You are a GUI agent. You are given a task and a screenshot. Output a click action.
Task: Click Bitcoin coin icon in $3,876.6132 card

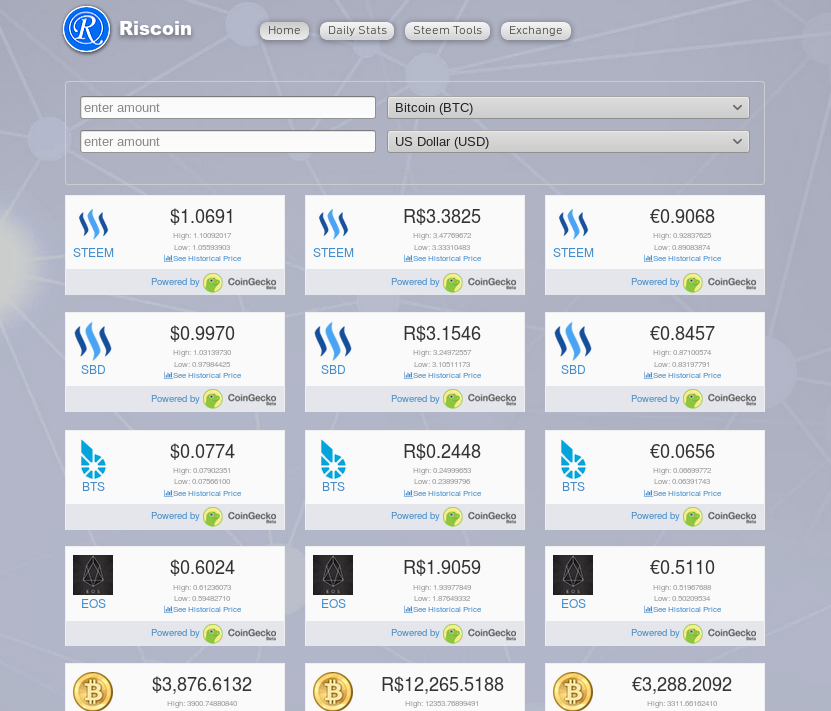pyautogui.click(x=93, y=691)
